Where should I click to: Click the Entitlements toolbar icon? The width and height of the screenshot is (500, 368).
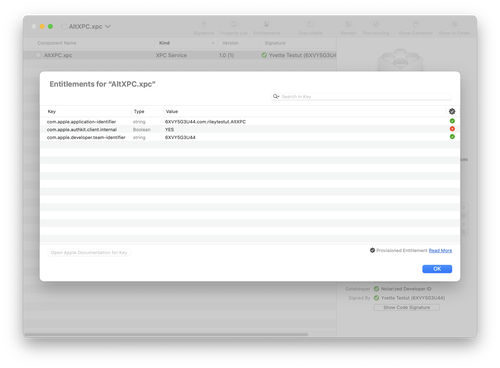(267, 24)
